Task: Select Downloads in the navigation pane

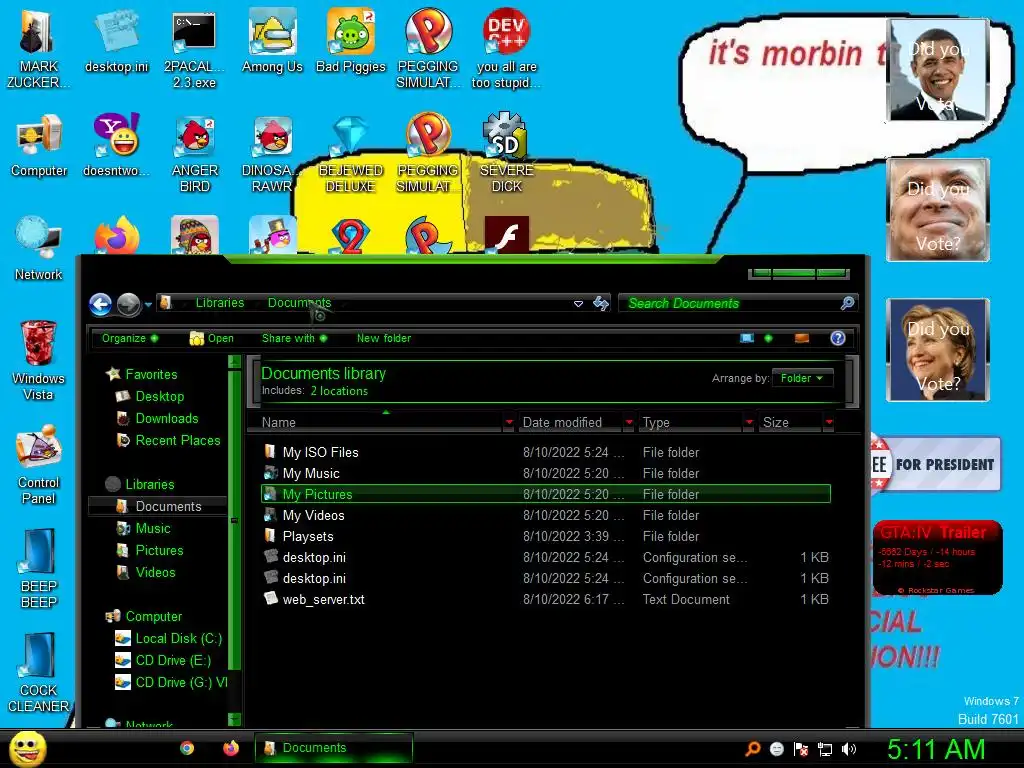Action: [x=157, y=418]
